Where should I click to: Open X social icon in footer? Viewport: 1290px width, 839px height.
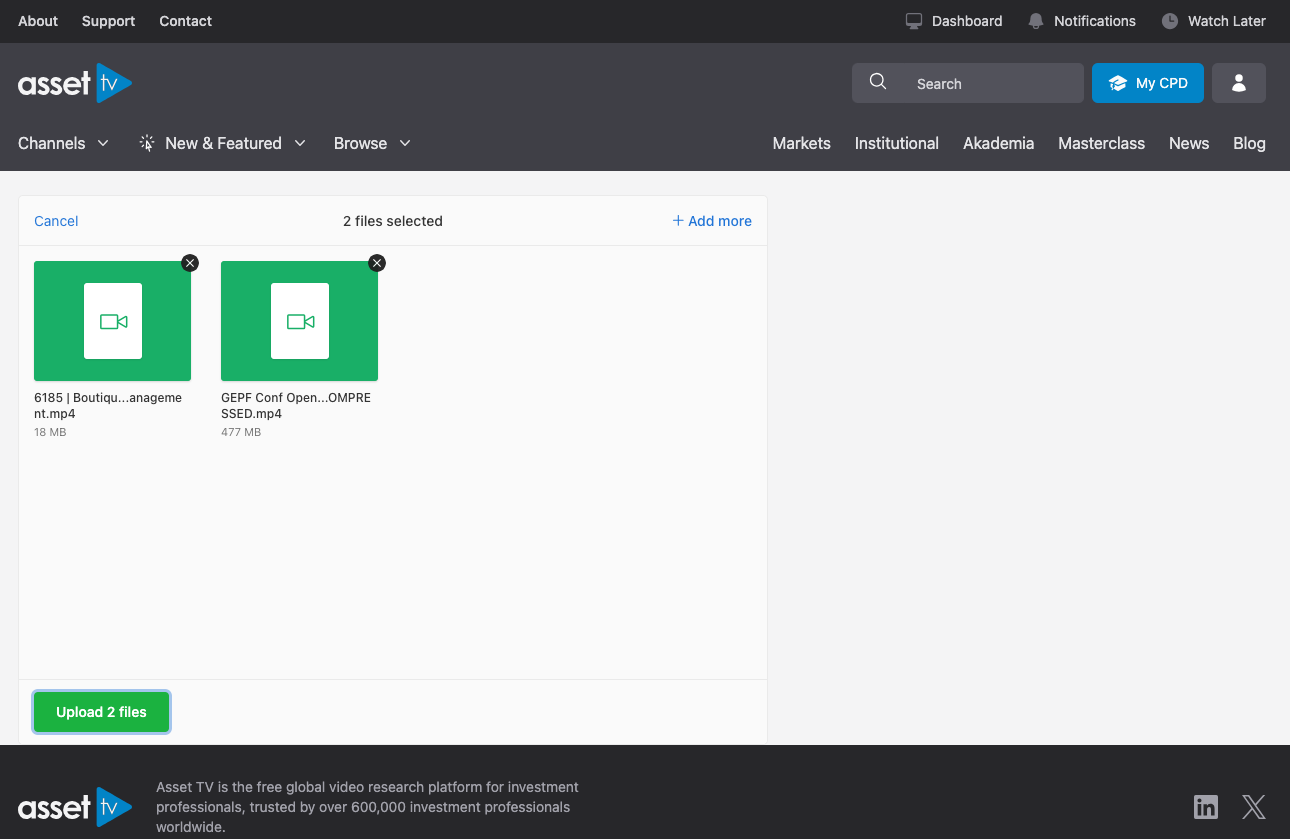click(1253, 807)
